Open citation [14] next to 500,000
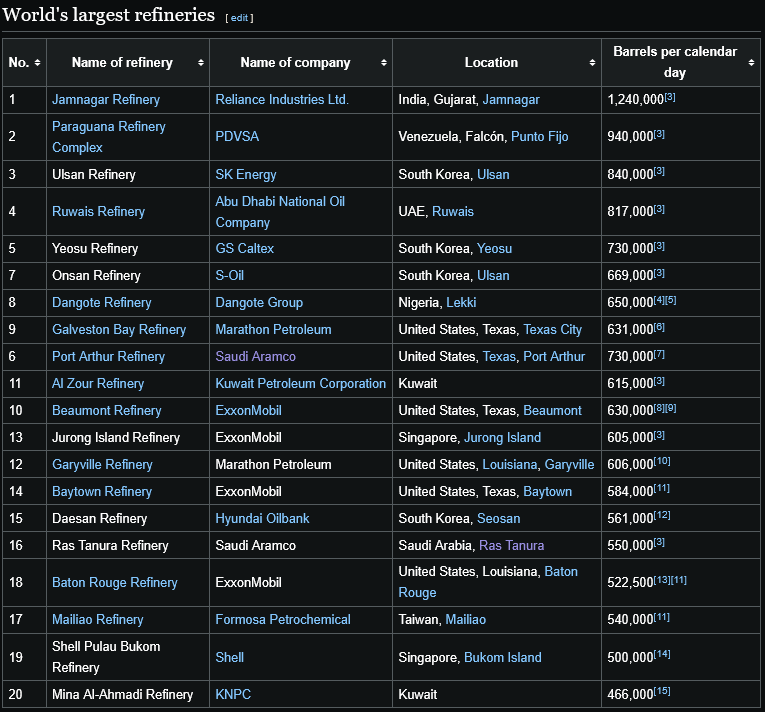Image resolution: width=765 pixels, height=712 pixels. click(662, 654)
